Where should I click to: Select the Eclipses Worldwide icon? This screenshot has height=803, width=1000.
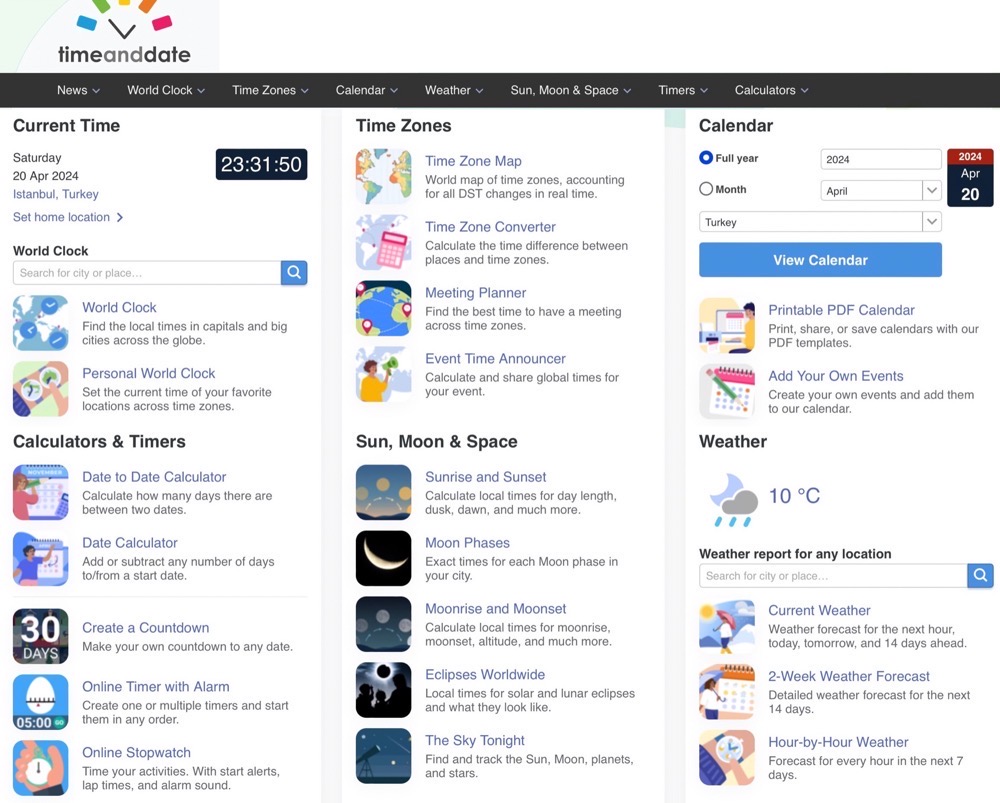click(383, 690)
